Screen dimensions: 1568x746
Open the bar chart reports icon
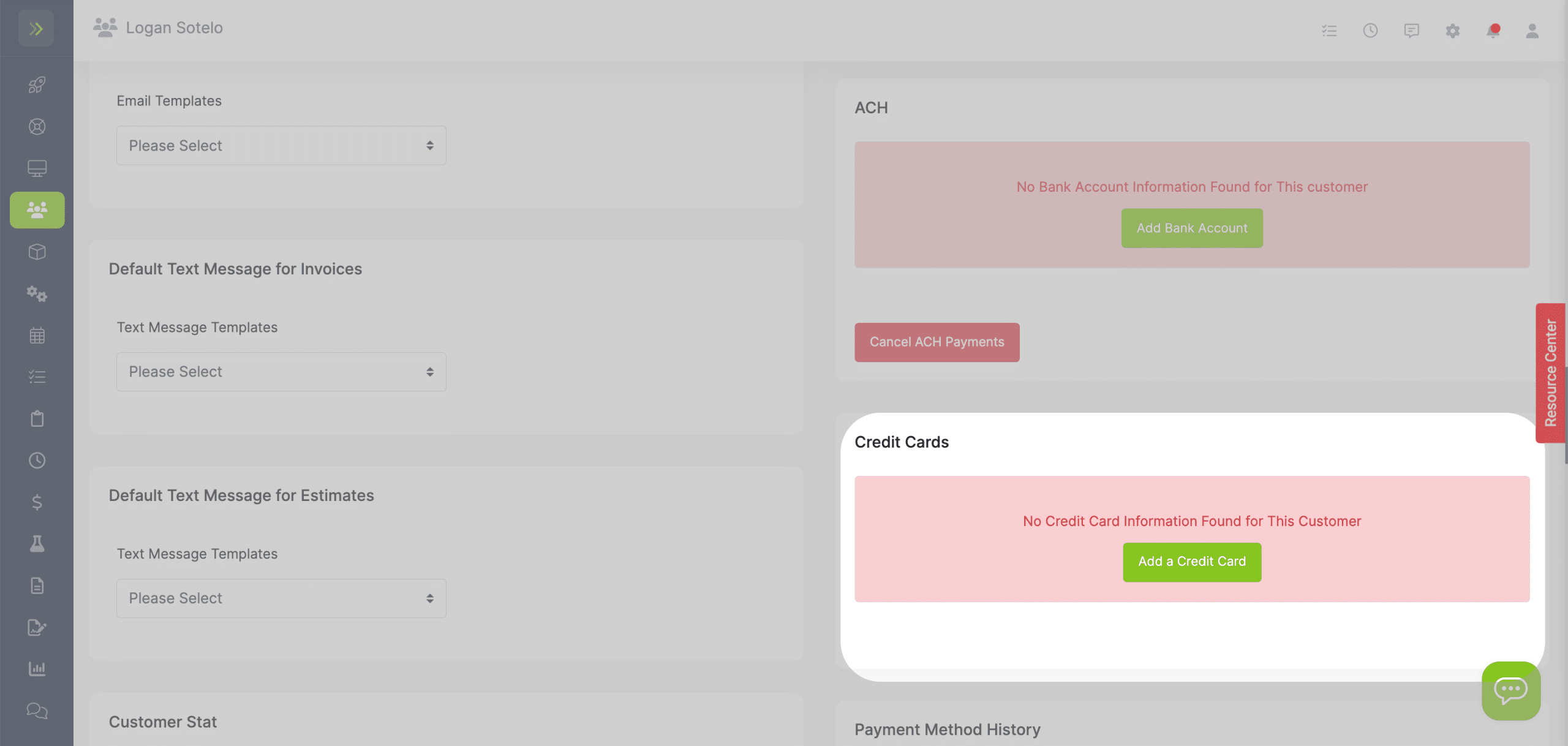click(x=37, y=669)
